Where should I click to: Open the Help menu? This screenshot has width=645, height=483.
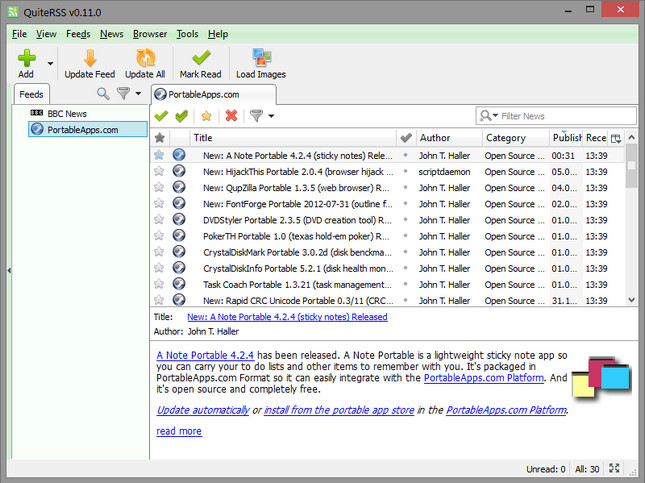click(218, 34)
